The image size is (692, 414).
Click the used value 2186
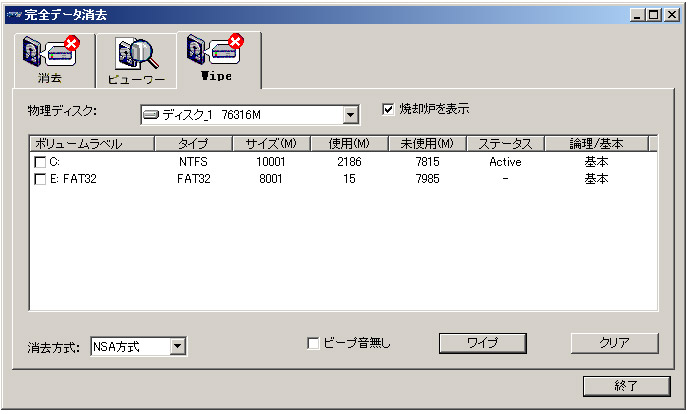pos(350,162)
